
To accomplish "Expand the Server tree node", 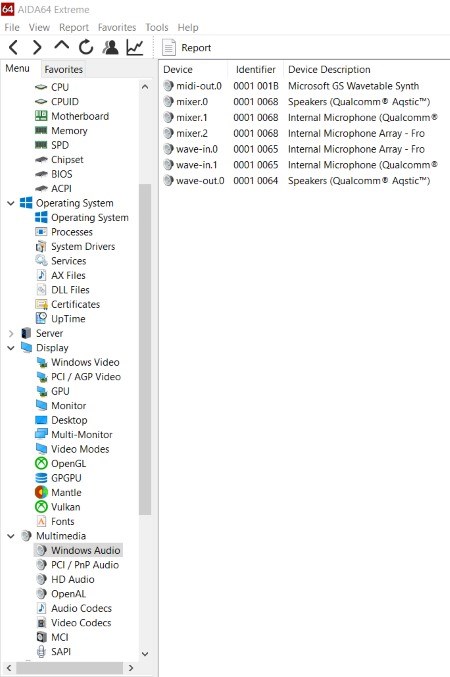I will click(x=11, y=333).
